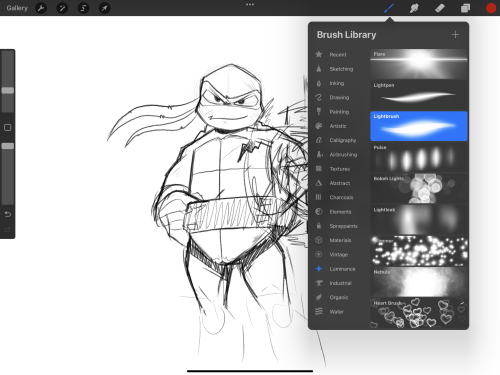This screenshot has height=375, width=500.
Task: Open the Sketching brush set
Action: point(341,69)
